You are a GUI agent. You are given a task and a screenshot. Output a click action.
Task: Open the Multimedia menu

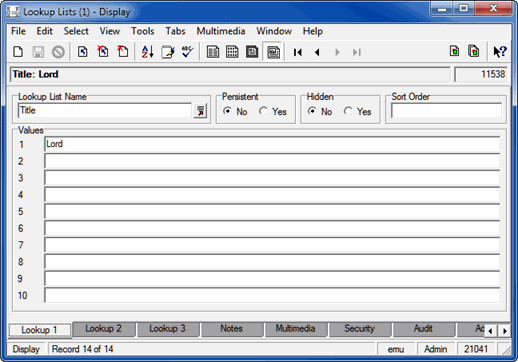pos(221,31)
